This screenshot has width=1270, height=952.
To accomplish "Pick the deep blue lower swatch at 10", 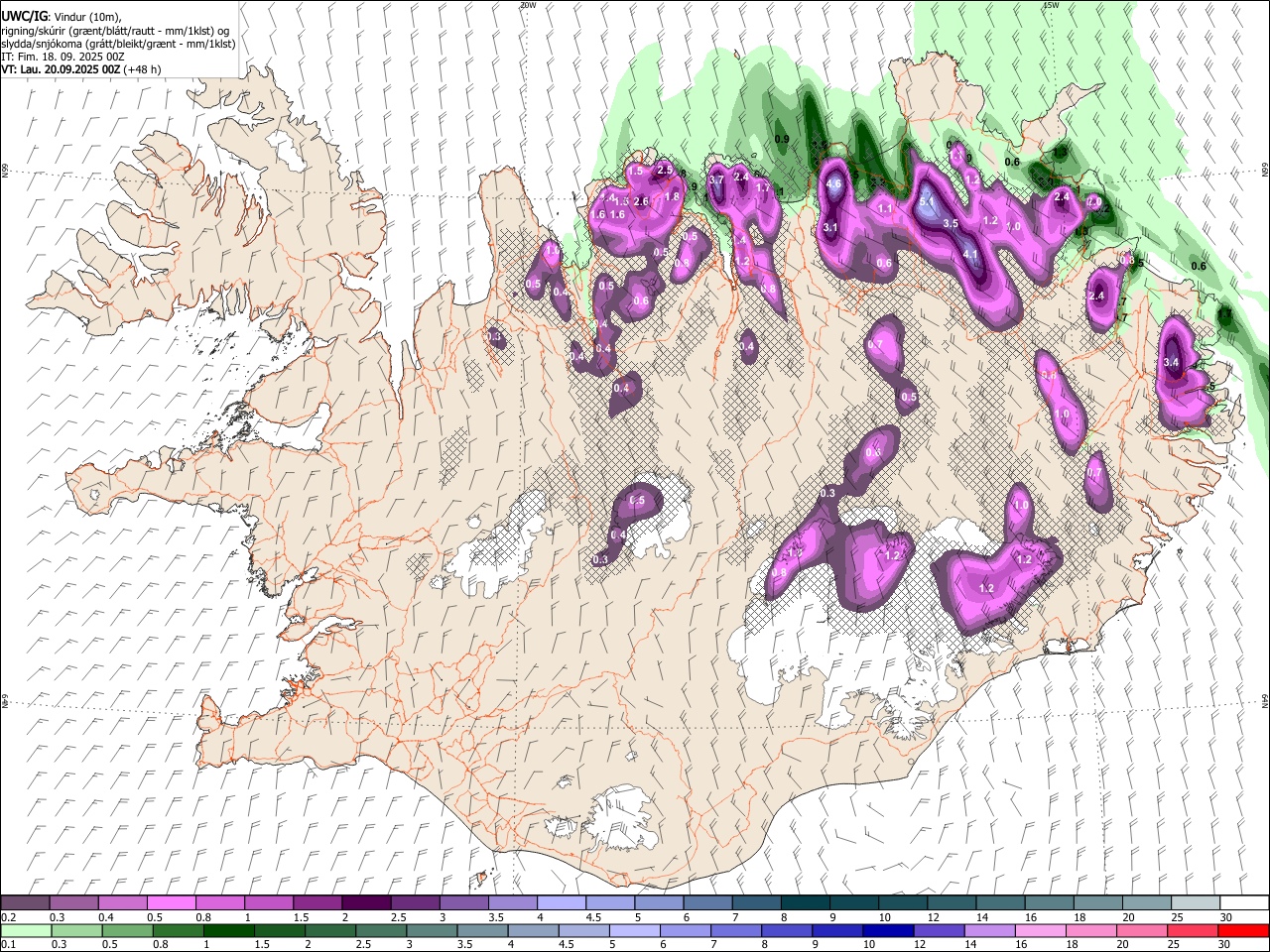I will [886, 931].
